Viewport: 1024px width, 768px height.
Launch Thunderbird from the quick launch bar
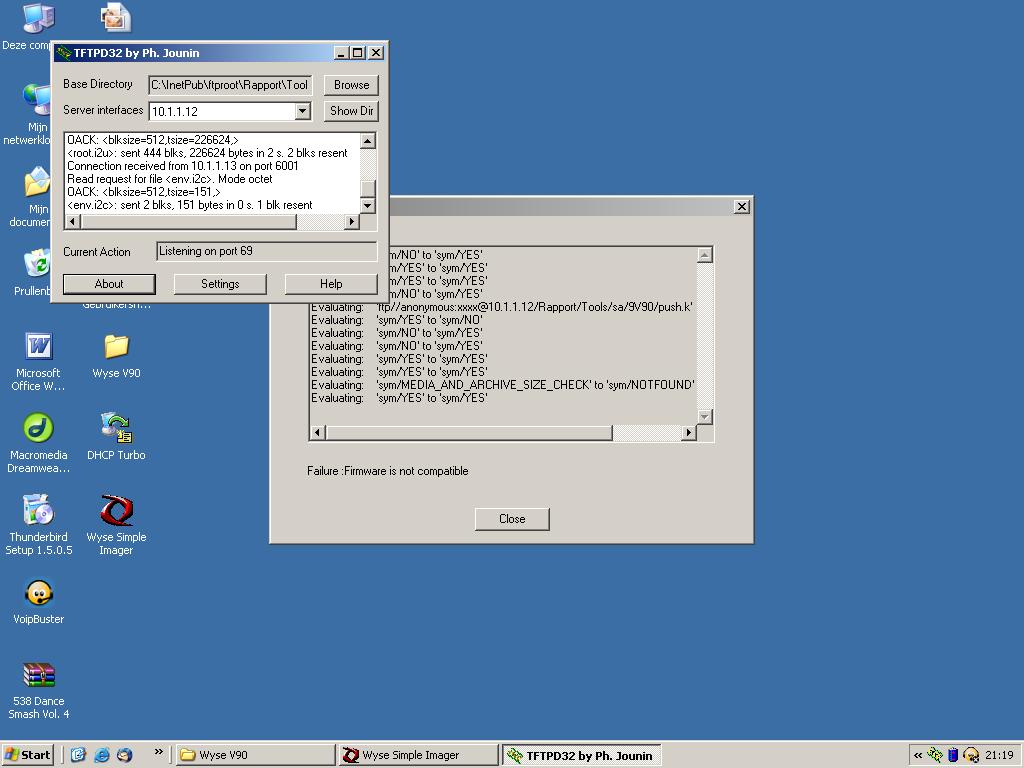pos(124,755)
